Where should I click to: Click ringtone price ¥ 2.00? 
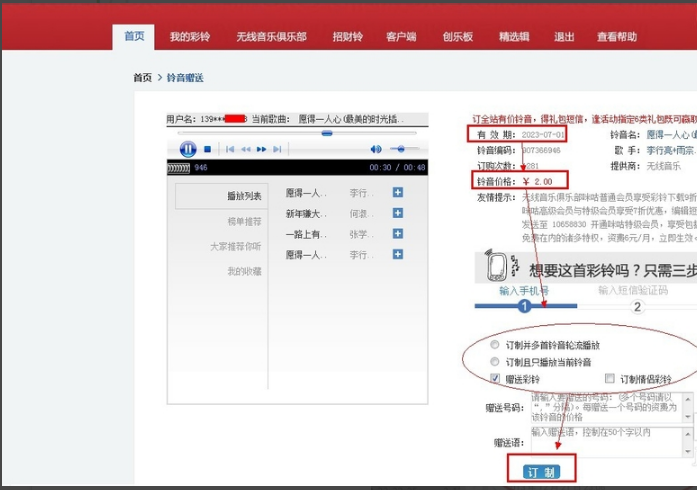pyautogui.click(x=537, y=181)
